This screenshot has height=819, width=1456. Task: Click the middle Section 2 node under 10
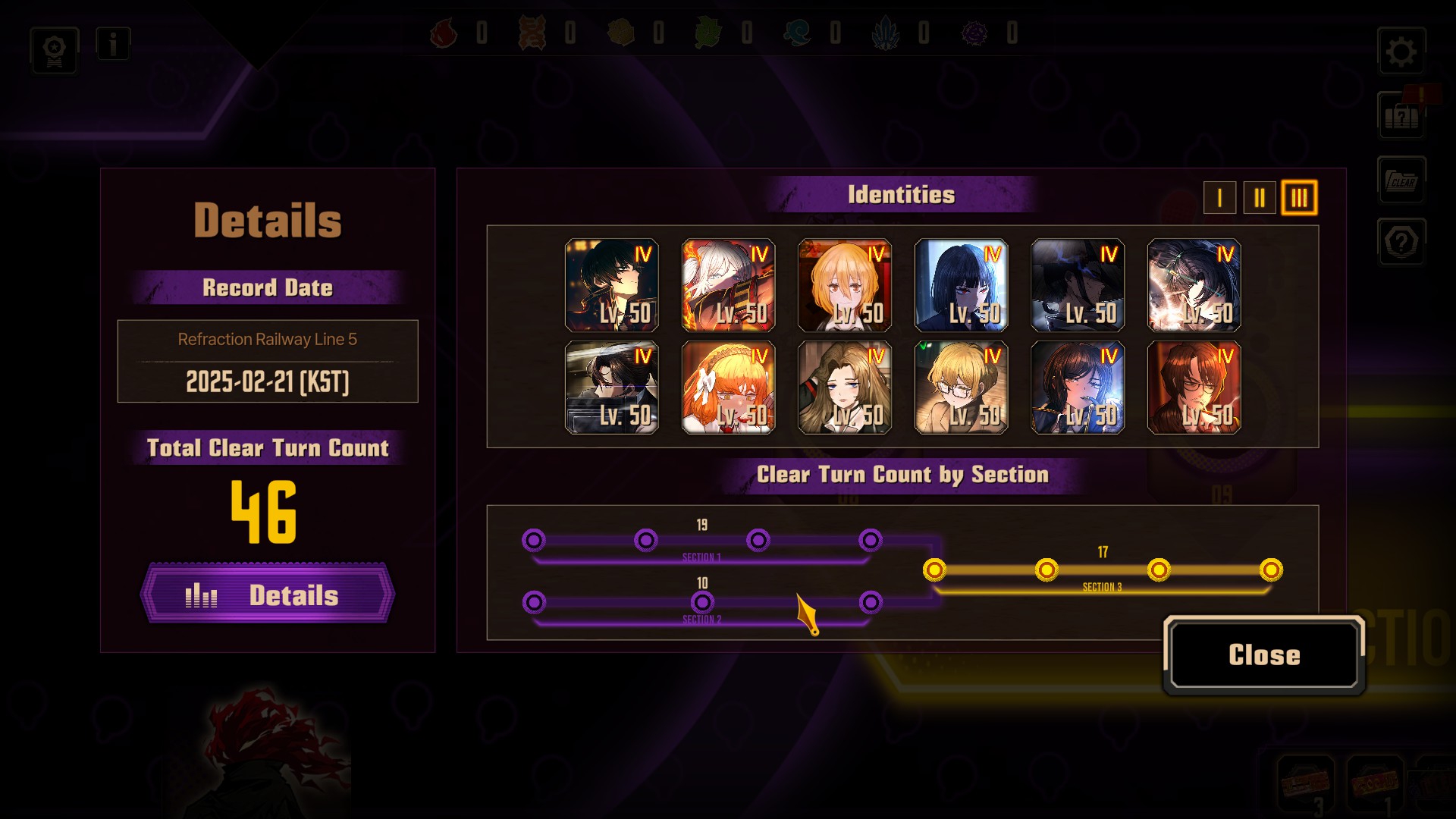coord(702,602)
